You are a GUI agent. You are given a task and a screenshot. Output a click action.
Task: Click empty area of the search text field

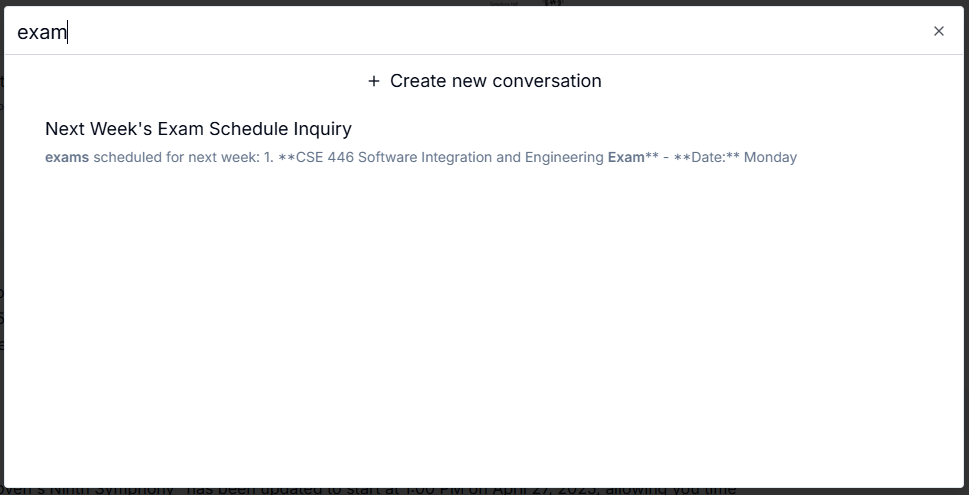pyautogui.click(x=500, y=32)
